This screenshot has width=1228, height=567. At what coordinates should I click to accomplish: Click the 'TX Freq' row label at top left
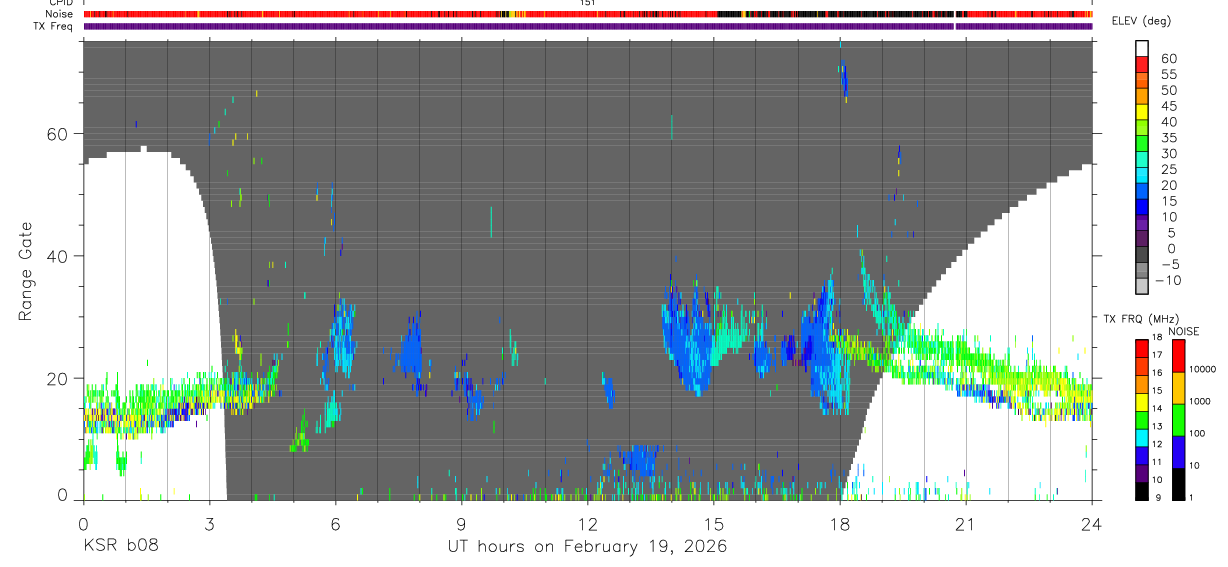tap(55, 26)
